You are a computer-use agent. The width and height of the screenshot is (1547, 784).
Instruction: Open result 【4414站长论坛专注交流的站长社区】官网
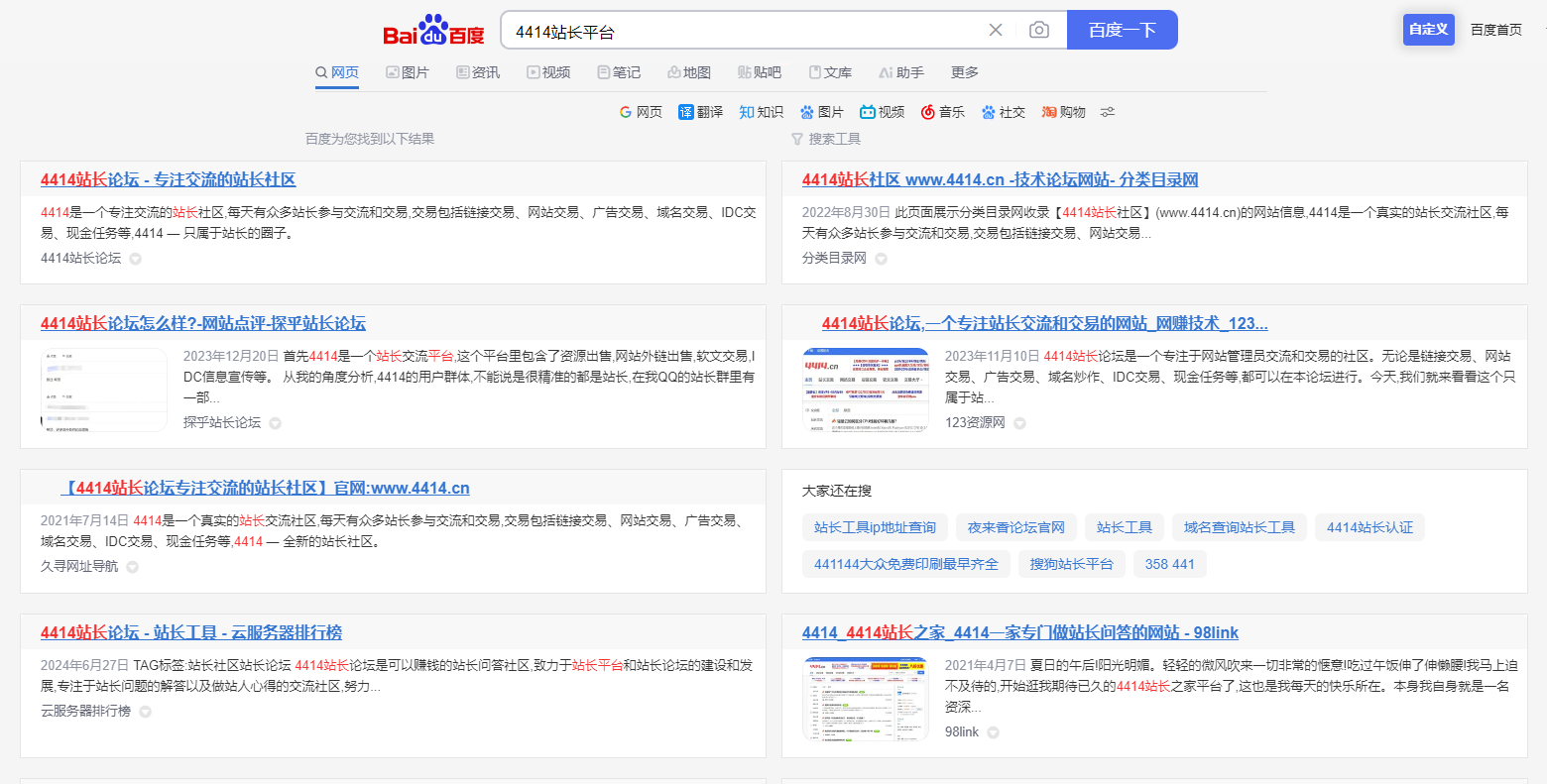tap(265, 488)
